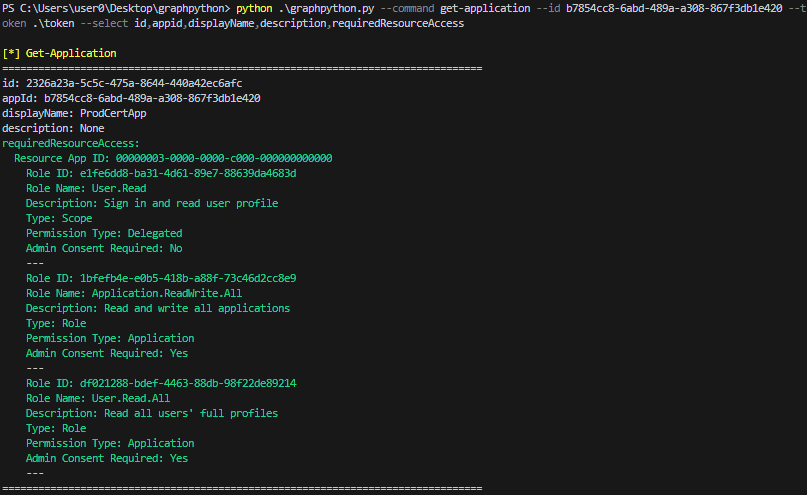This screenshot has width=807, height=495.
Task: Click the Read and write all applications description
Action: tap(197, 308)
